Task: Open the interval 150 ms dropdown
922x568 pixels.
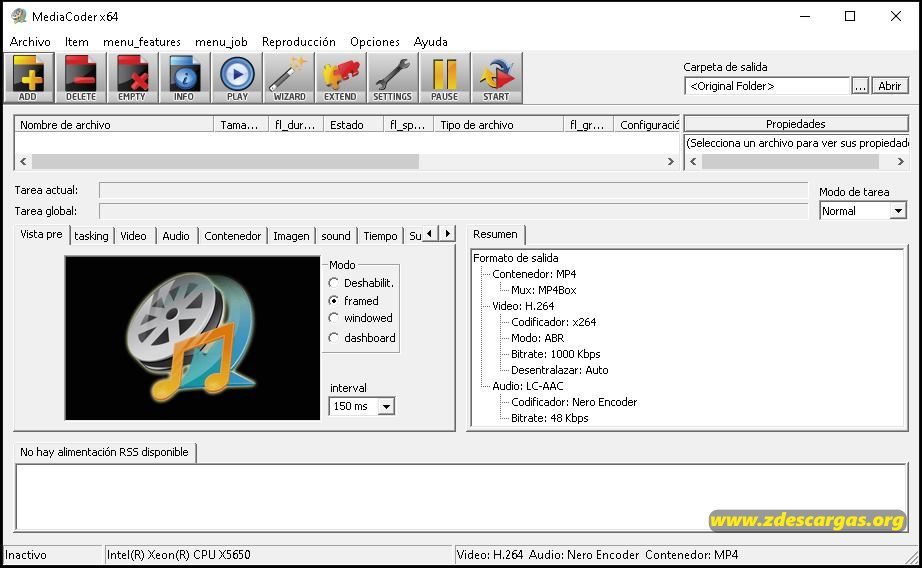Action: pyautogui.click(x=386, y=406)
